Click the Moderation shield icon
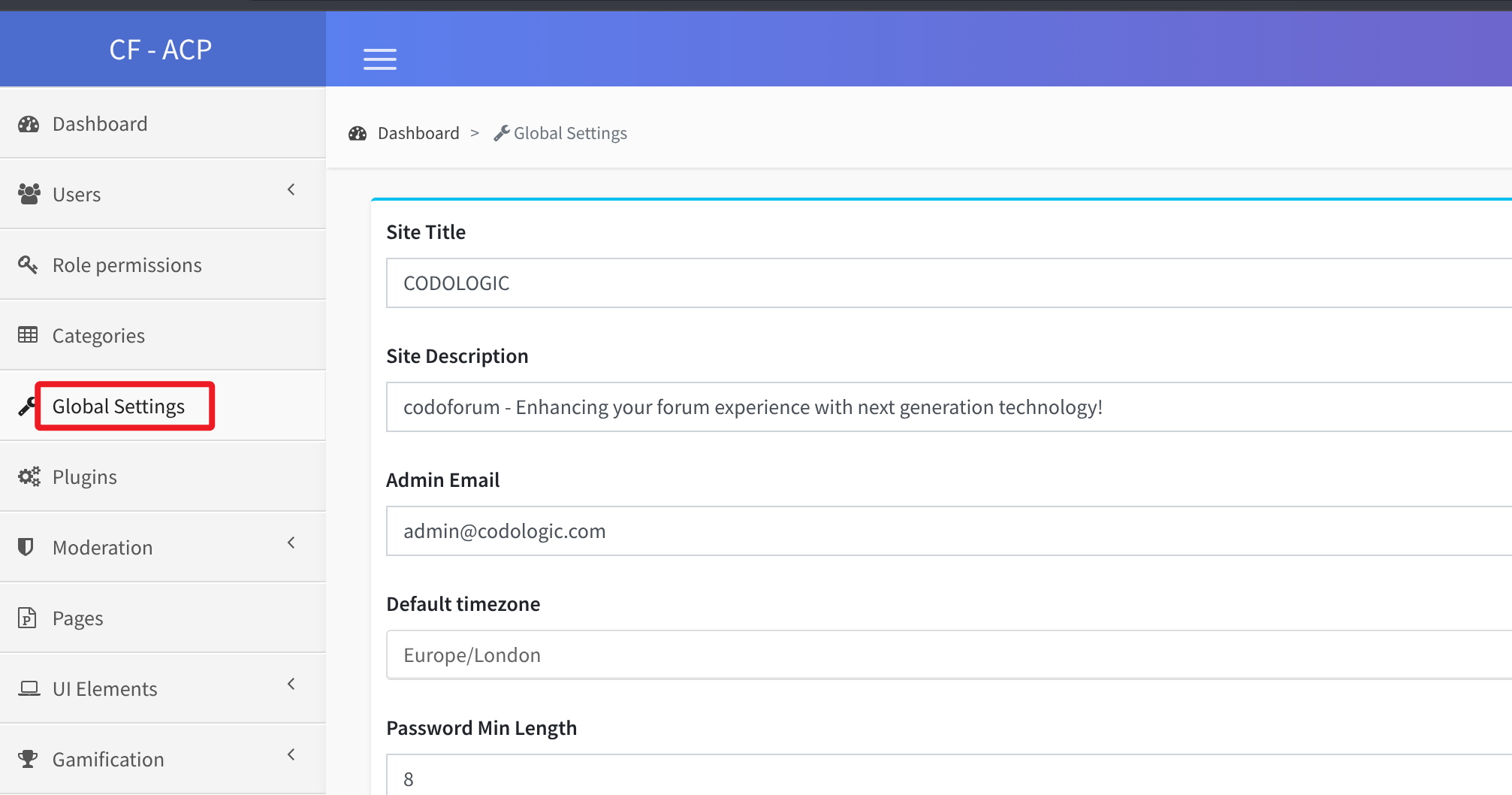Image resolution: width=1512 pixels, height=795 pixels. click(x=26, y=547)
